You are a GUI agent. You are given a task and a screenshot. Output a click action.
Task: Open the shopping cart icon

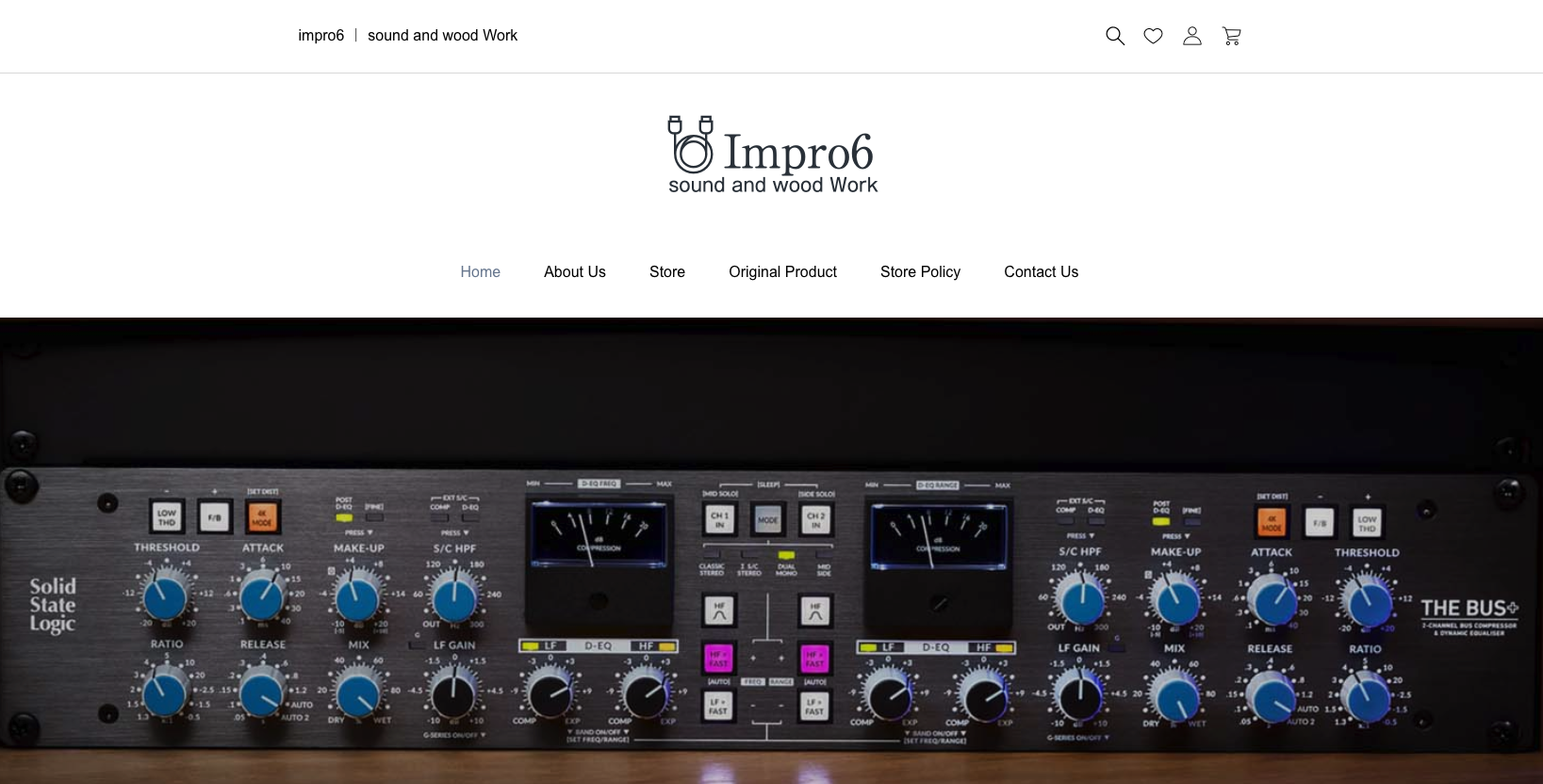pyautogui.click(x=1231, y=36)
